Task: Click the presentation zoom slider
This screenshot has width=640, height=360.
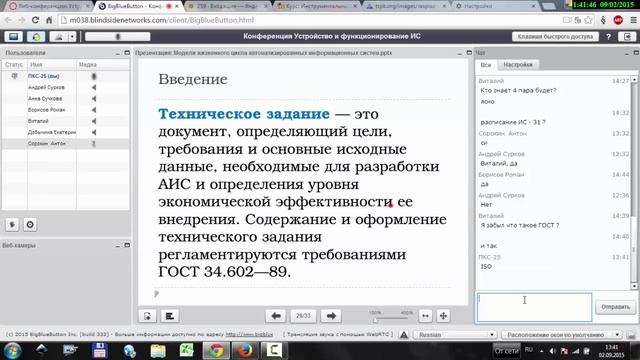Action: pos(391,318)
